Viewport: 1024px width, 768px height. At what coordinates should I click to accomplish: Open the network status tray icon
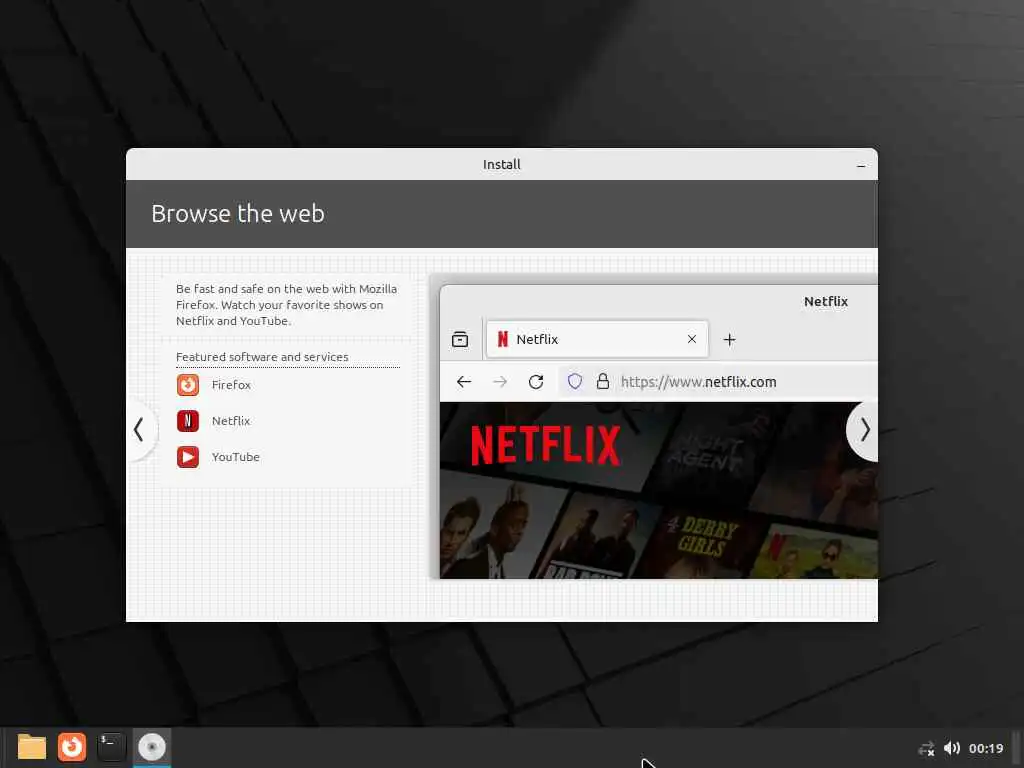(926, 748)
